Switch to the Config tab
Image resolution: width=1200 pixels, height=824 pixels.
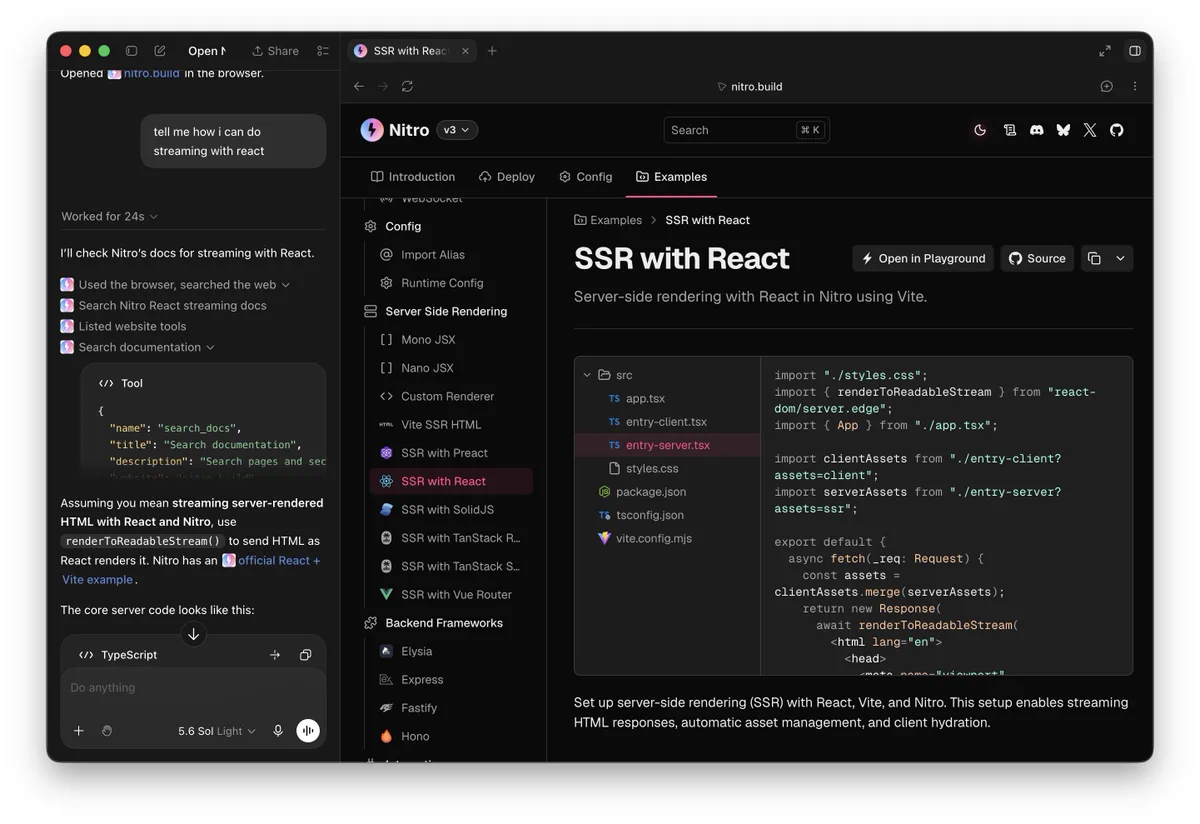(586, 177)
